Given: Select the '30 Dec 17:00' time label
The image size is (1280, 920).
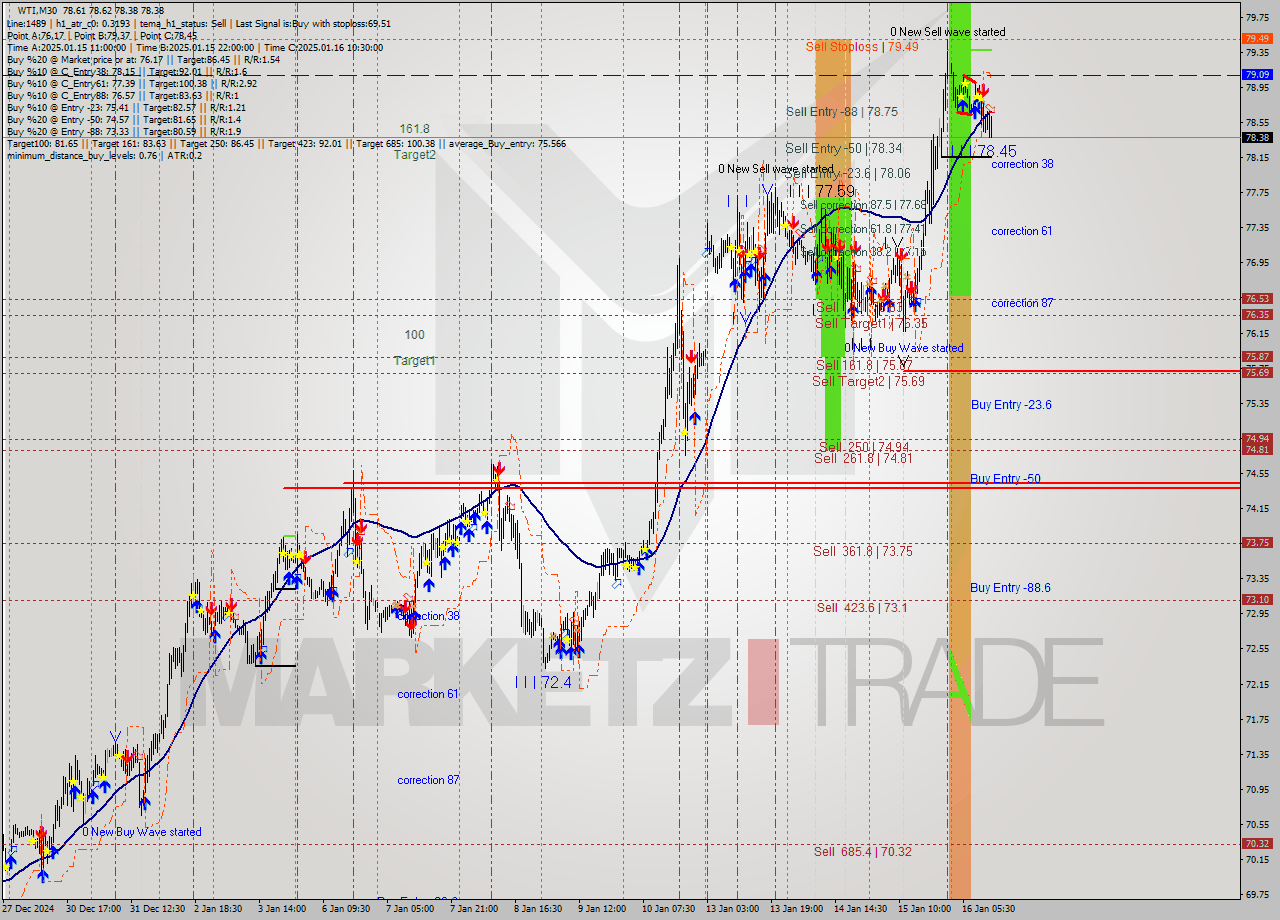Looking at the screenshot, I should 93,909.
